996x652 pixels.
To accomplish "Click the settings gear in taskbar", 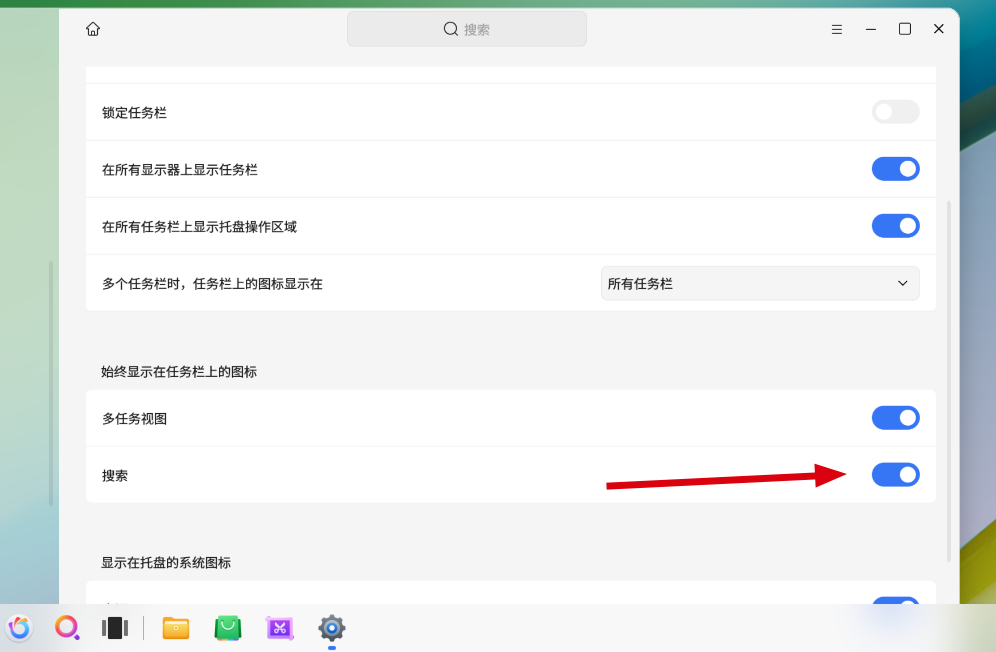I will click(x=332, y=628).
